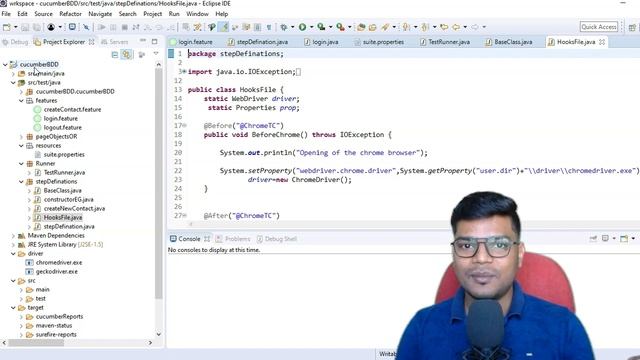
Task: Click the Forward navigation arrow icon
Action: pos(475,27)
